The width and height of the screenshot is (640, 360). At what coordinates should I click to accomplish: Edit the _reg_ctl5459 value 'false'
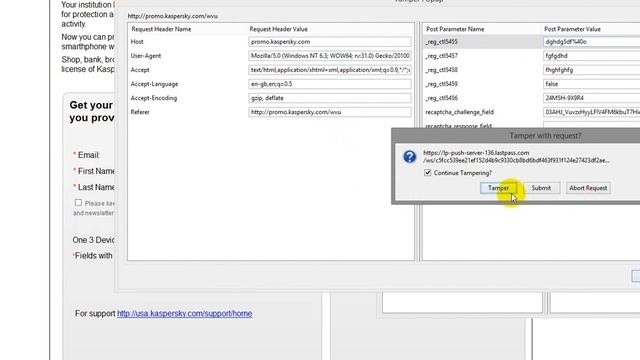[x=591, y=84]
